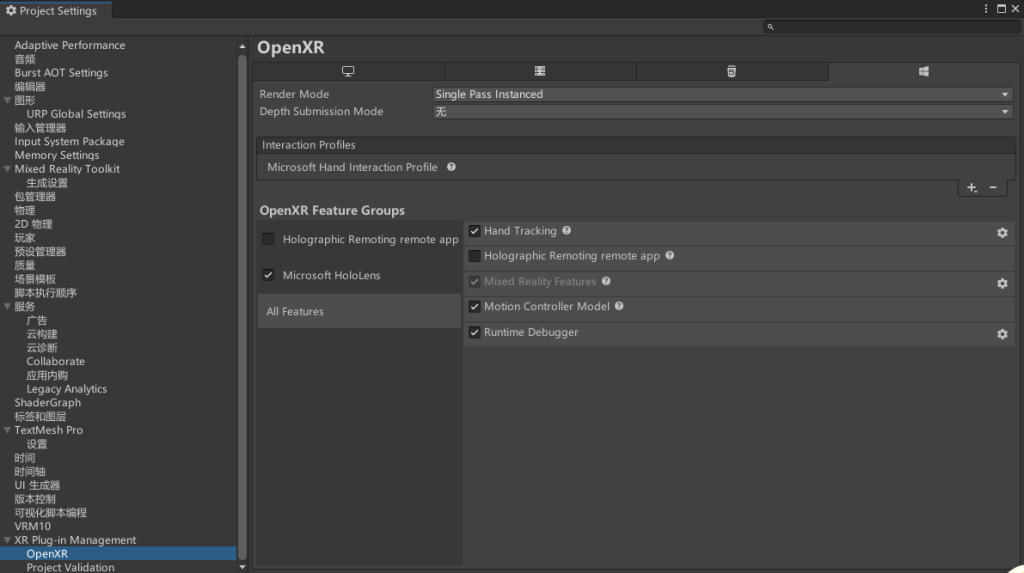Uncheck the Hand Tracking feature
Viewport: 1024px width, 573px height.
pyautogui.click(x=475, y=231)
